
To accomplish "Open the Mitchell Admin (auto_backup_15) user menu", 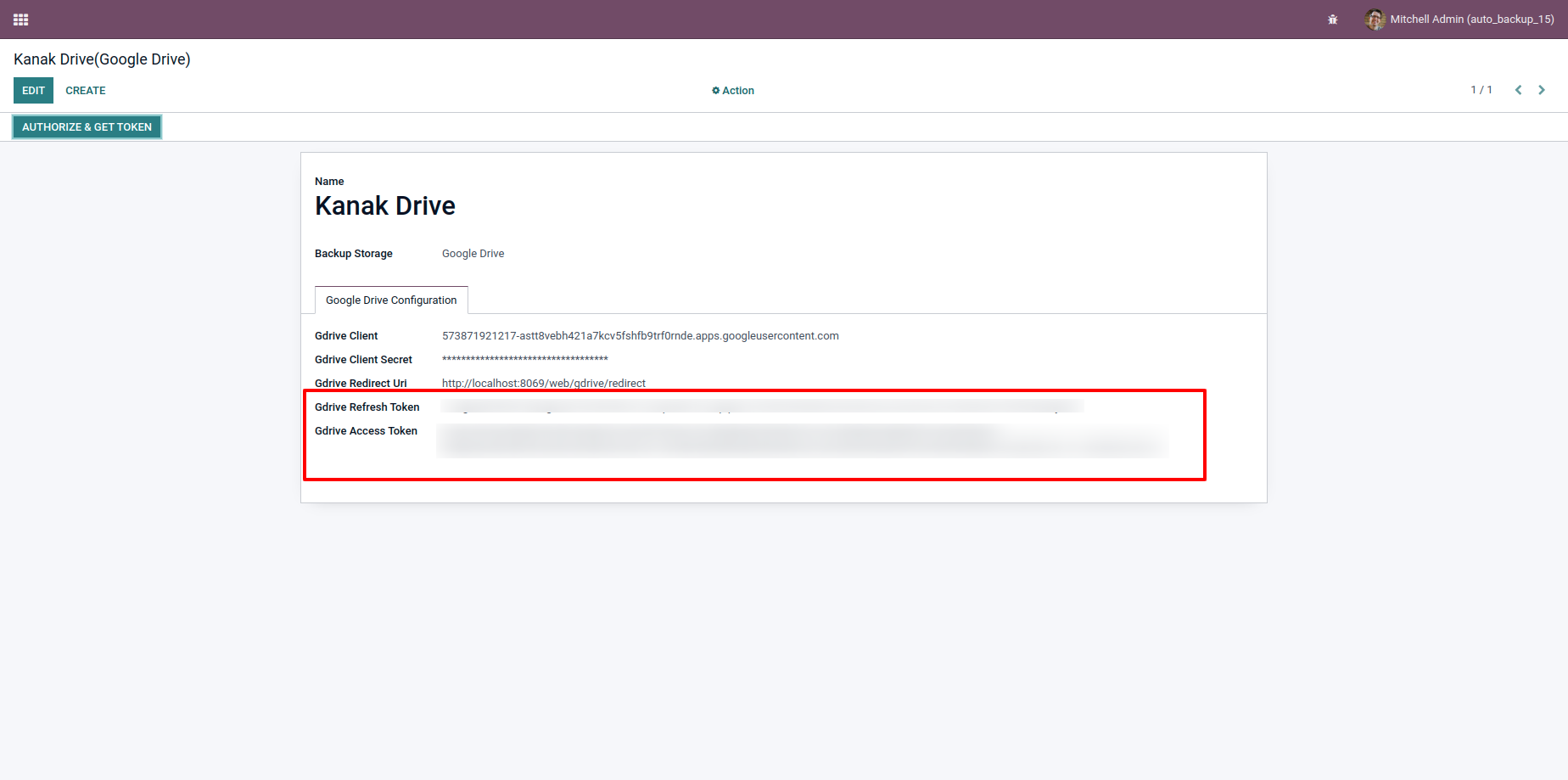I will pyautogui.click(x=1459, y=20).
